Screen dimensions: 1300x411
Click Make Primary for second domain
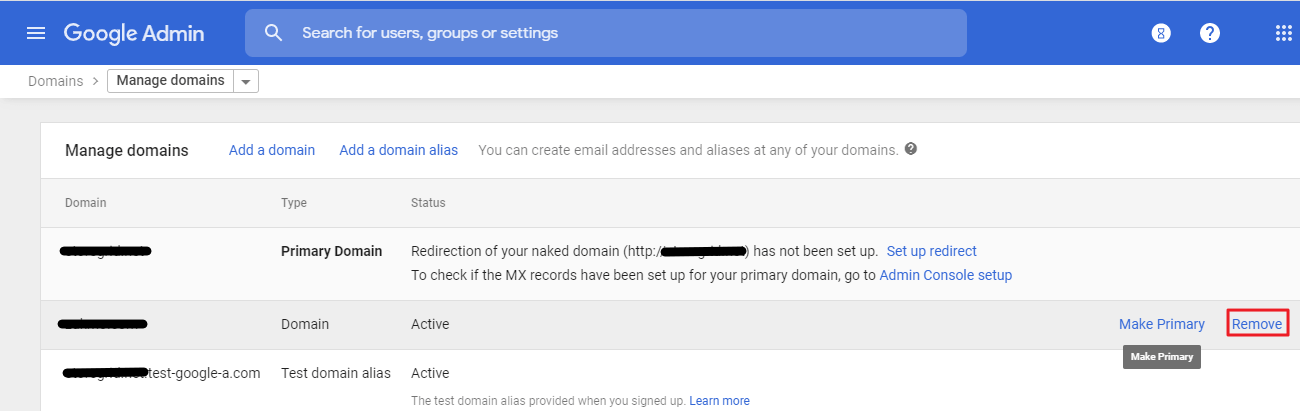(1162, 324)
